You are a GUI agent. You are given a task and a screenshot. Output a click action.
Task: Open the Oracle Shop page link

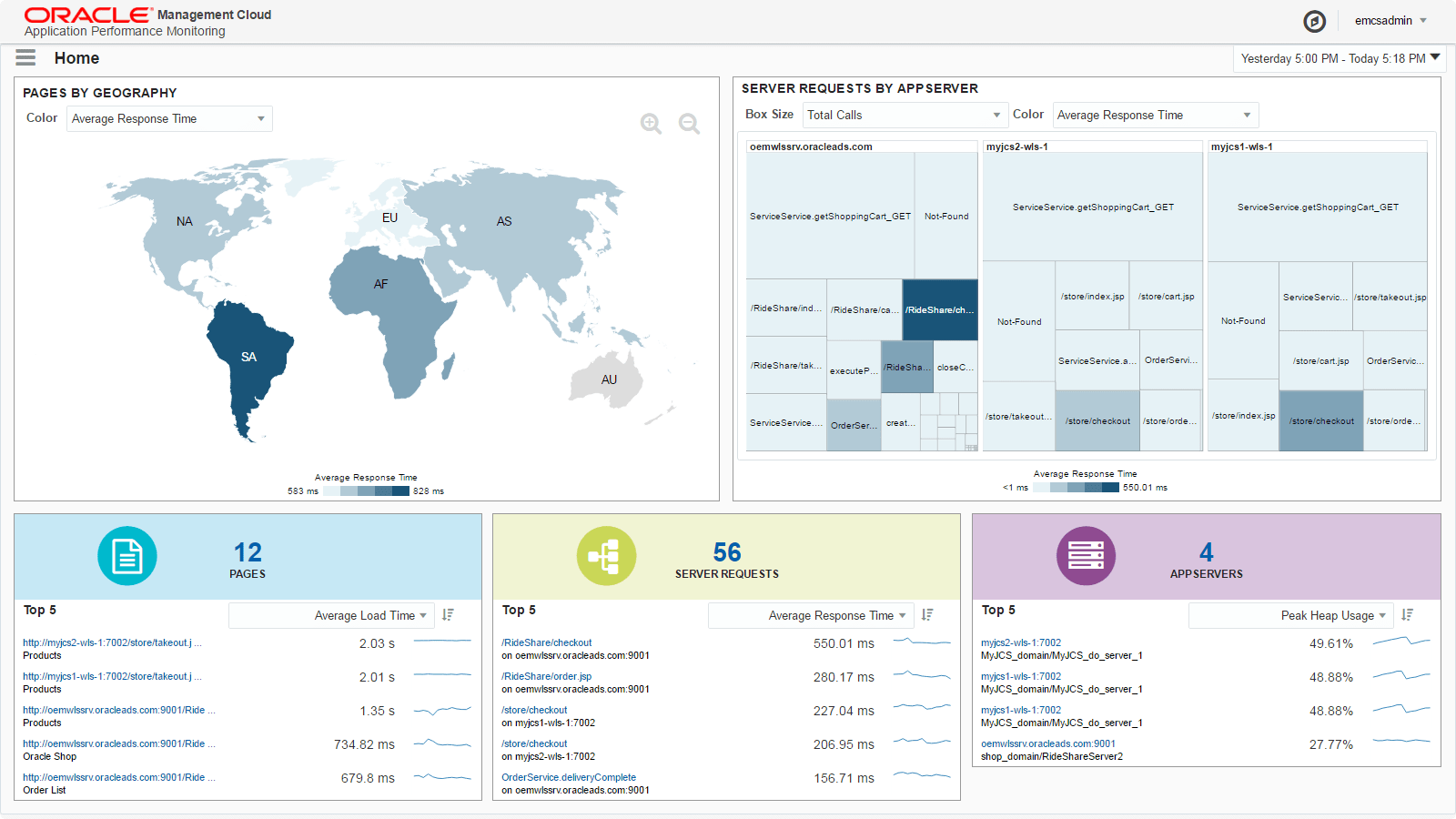(118, 743)
